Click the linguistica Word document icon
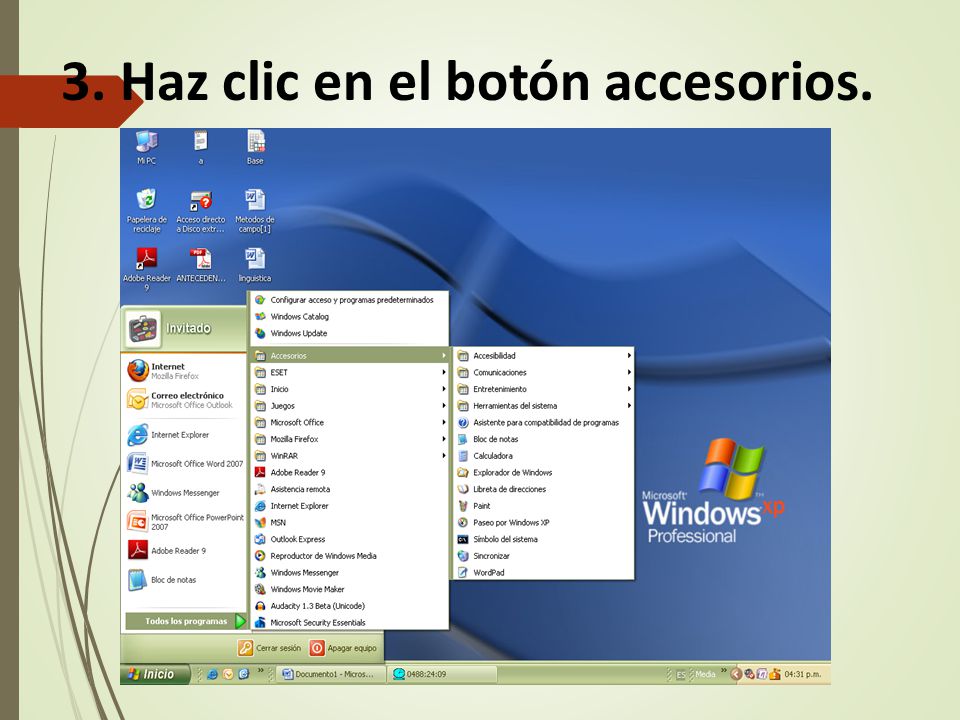 point(255,264)
